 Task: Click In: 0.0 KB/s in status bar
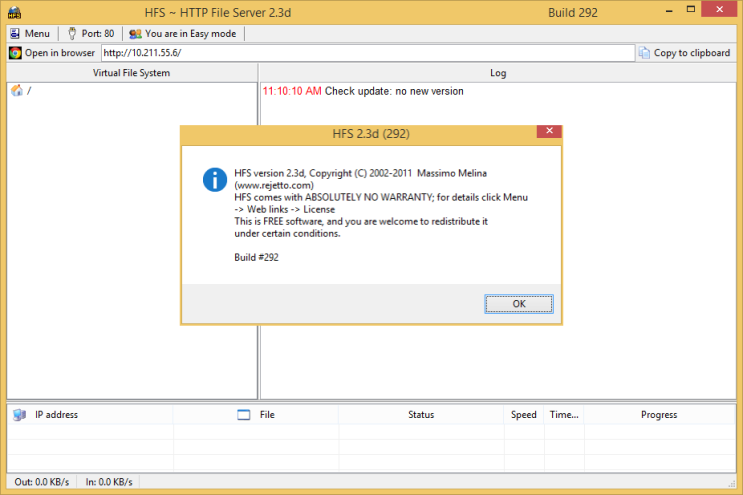click(x=109, y=482)
